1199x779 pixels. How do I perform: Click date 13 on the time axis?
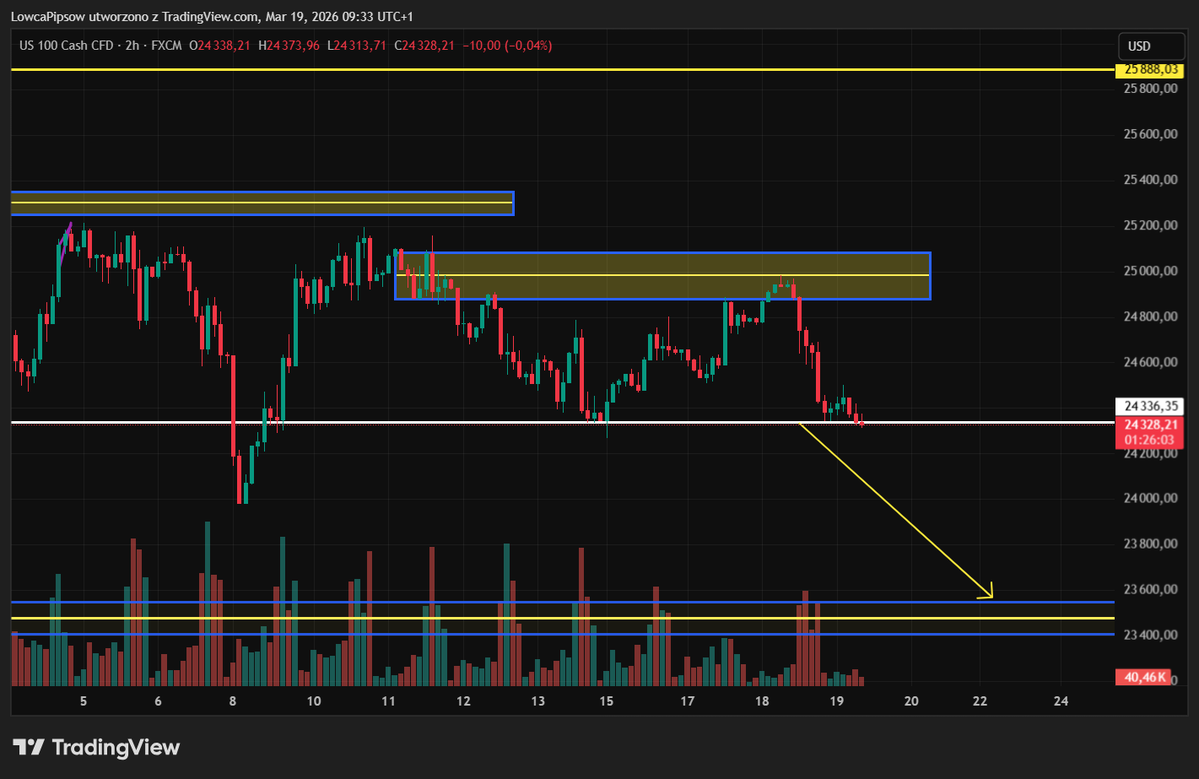tap(538, 701)
